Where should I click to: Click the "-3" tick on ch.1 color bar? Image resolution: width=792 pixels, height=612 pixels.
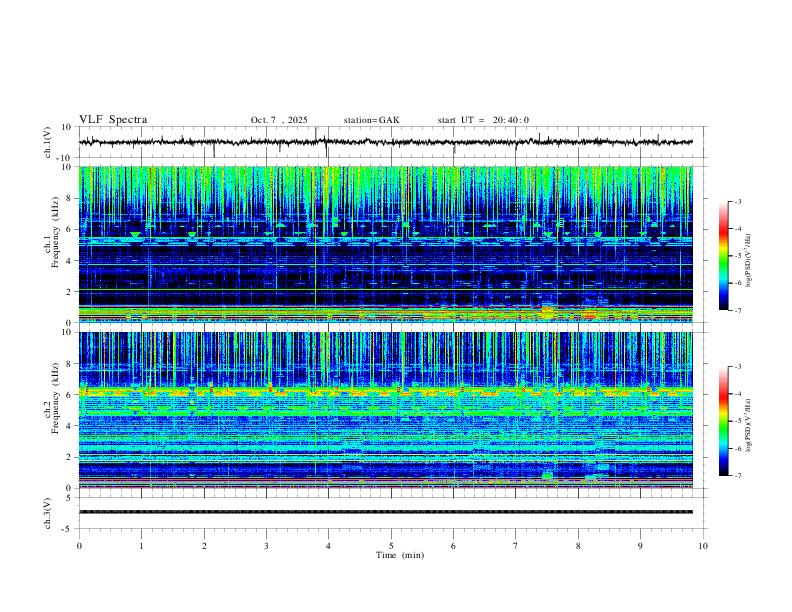pyautogui.click(x=737, y=201)
